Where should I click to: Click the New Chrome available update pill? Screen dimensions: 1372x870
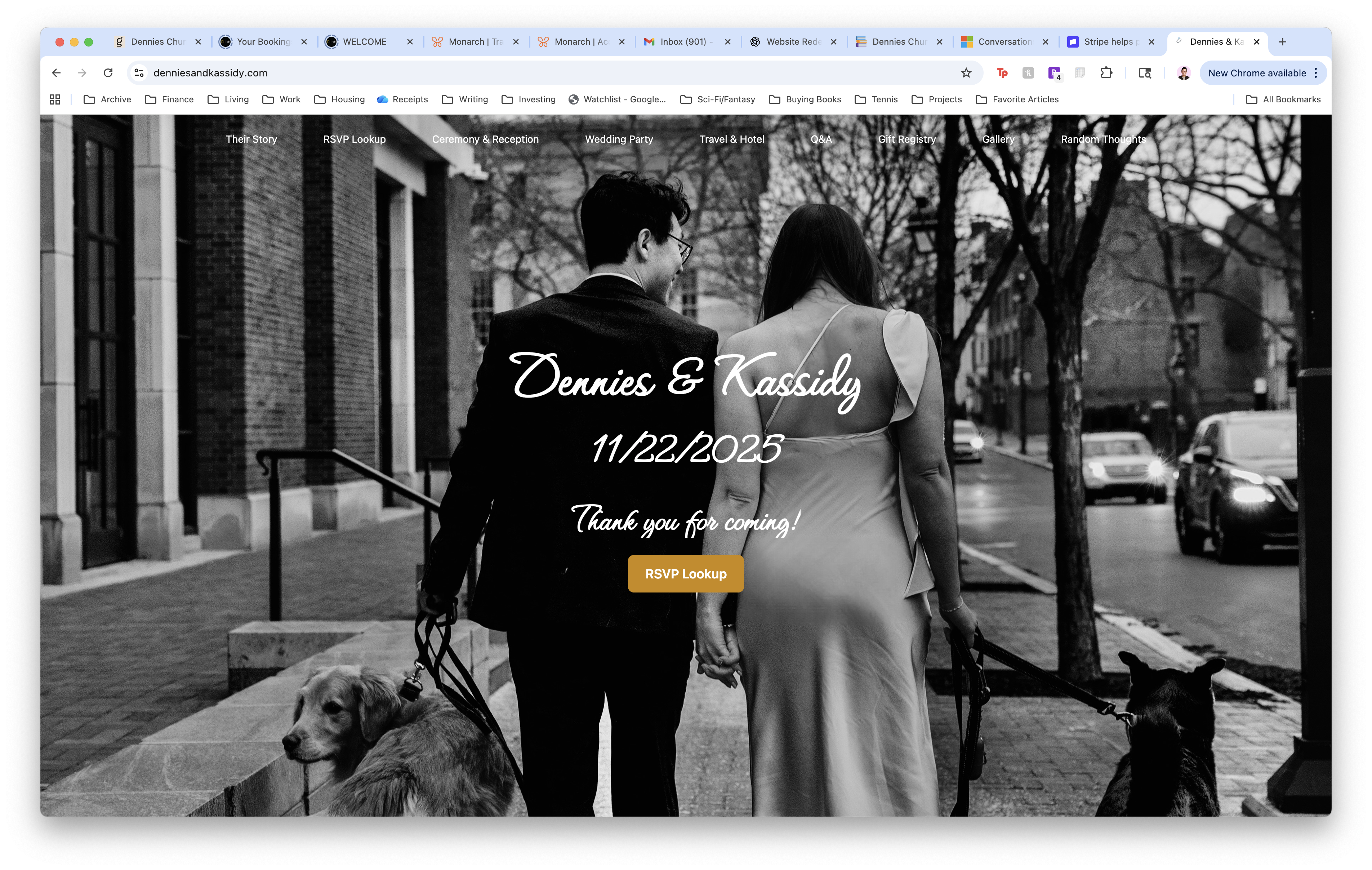coord(1257,73)
